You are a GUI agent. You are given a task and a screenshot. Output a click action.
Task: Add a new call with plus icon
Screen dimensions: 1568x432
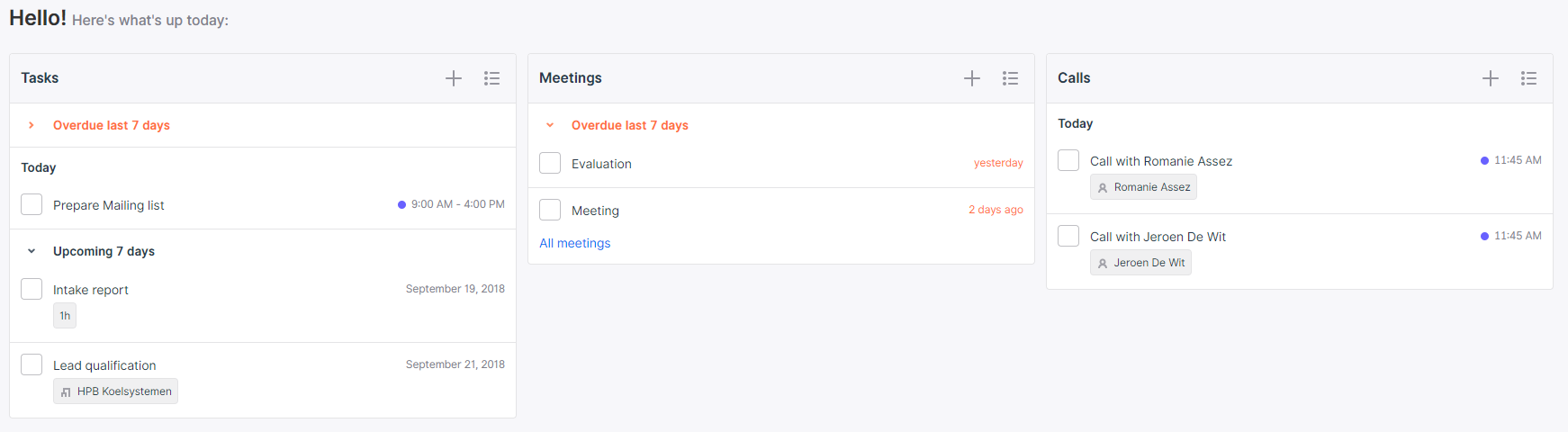pos(1491,78)
